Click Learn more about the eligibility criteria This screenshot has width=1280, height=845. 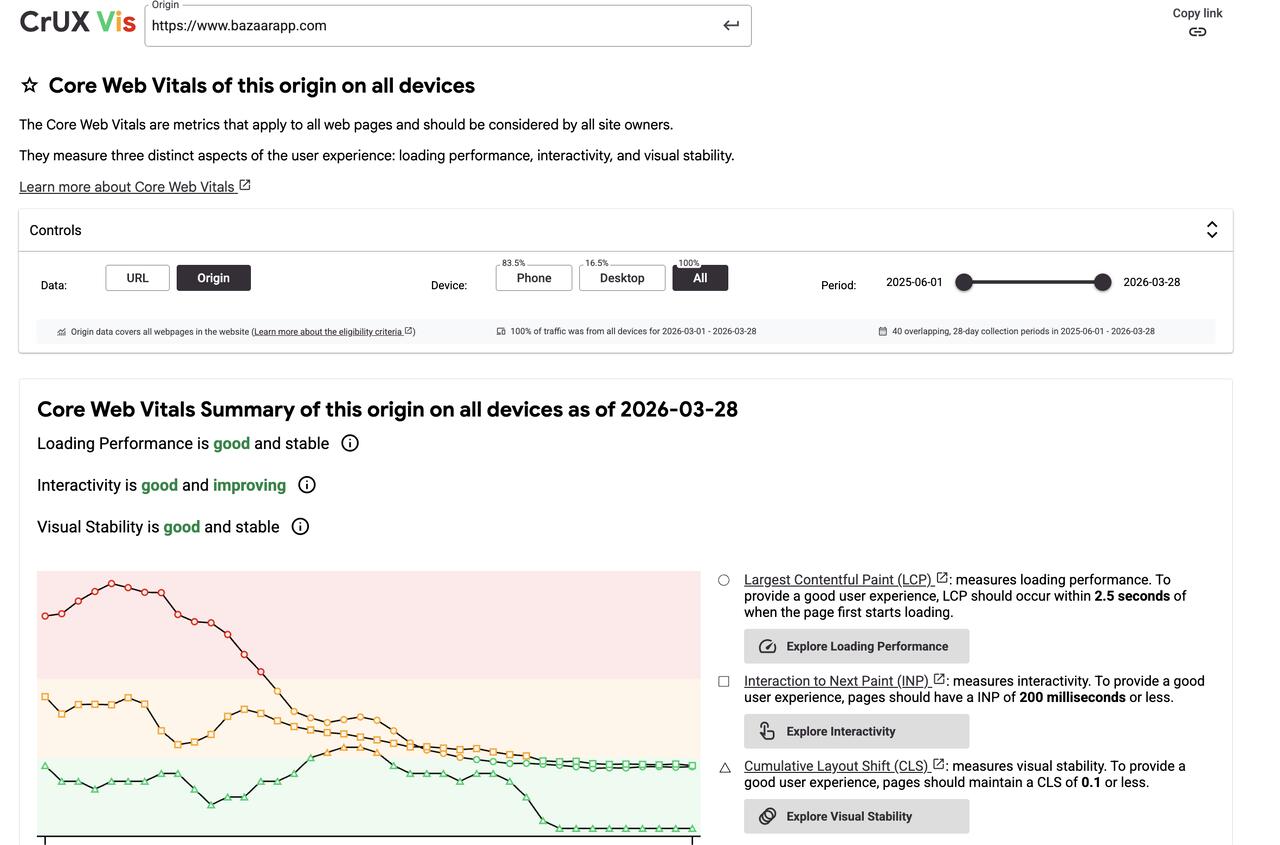pos(328,331)
